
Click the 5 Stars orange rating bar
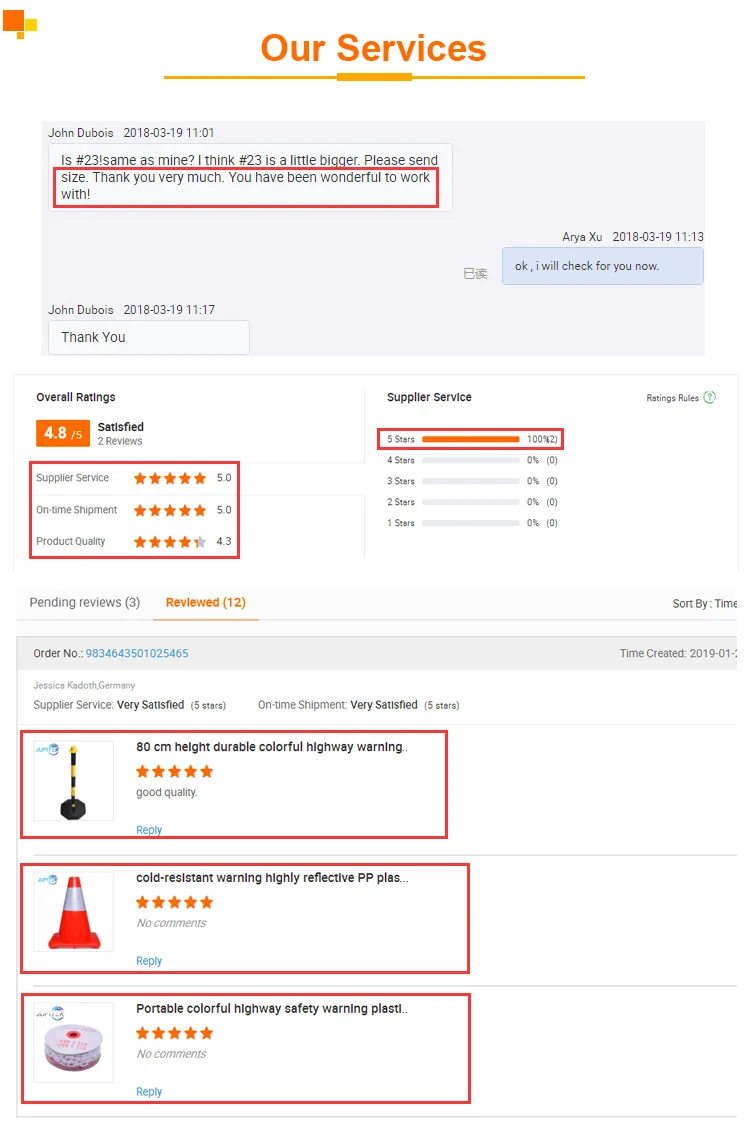(x=471, y=439)
